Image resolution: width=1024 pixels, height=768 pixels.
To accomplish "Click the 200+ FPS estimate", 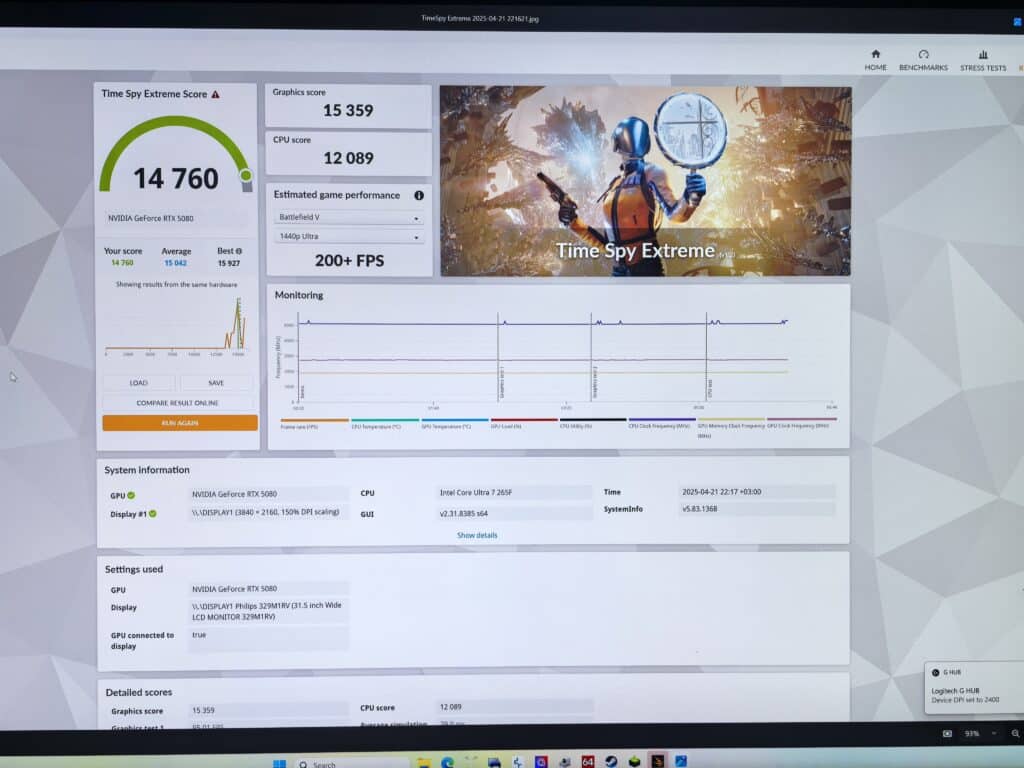I will pyautogui.click(x=349, y=261).
